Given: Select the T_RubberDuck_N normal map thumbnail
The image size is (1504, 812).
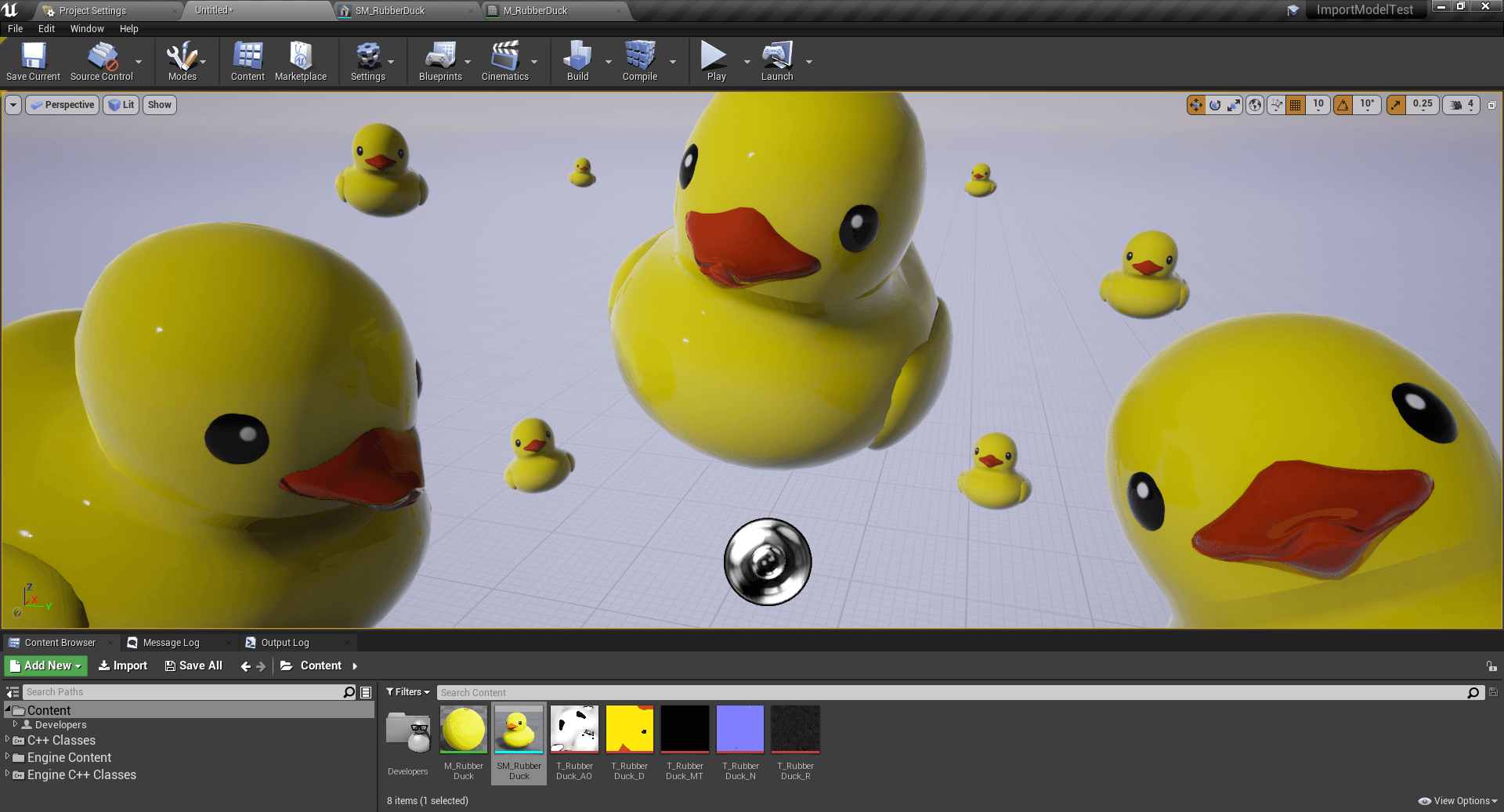Looking at the screenshot, I should pos(740,729).
